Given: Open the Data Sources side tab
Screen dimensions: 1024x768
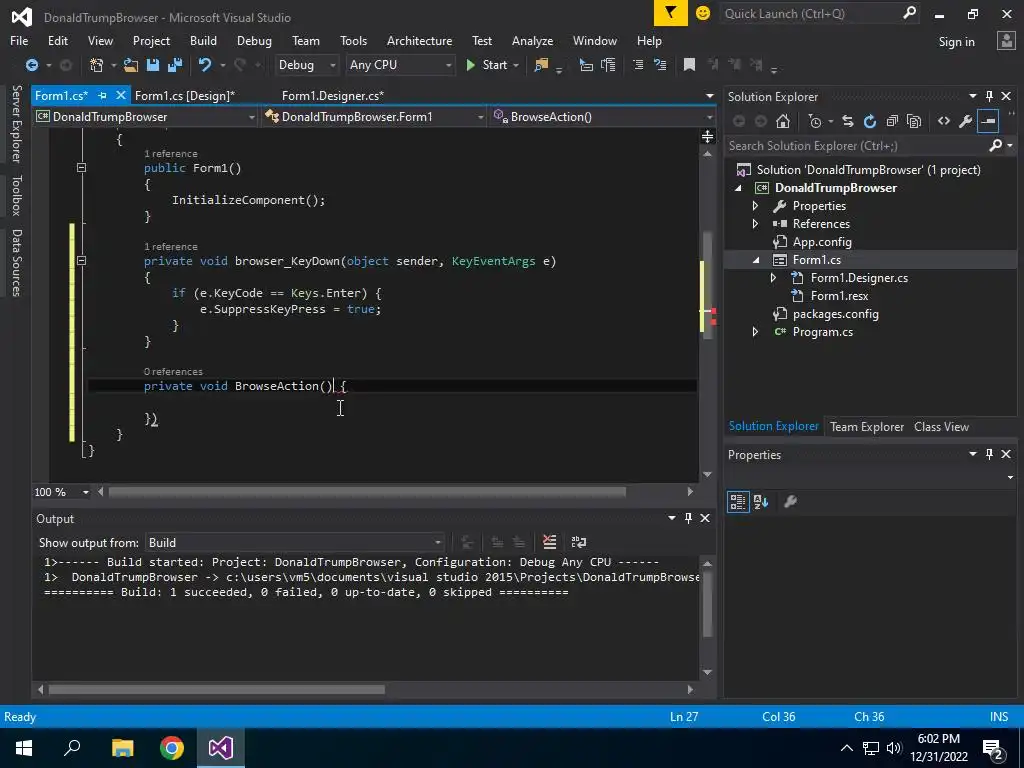Looking at the screenshot, I should [x=16, y=263].
